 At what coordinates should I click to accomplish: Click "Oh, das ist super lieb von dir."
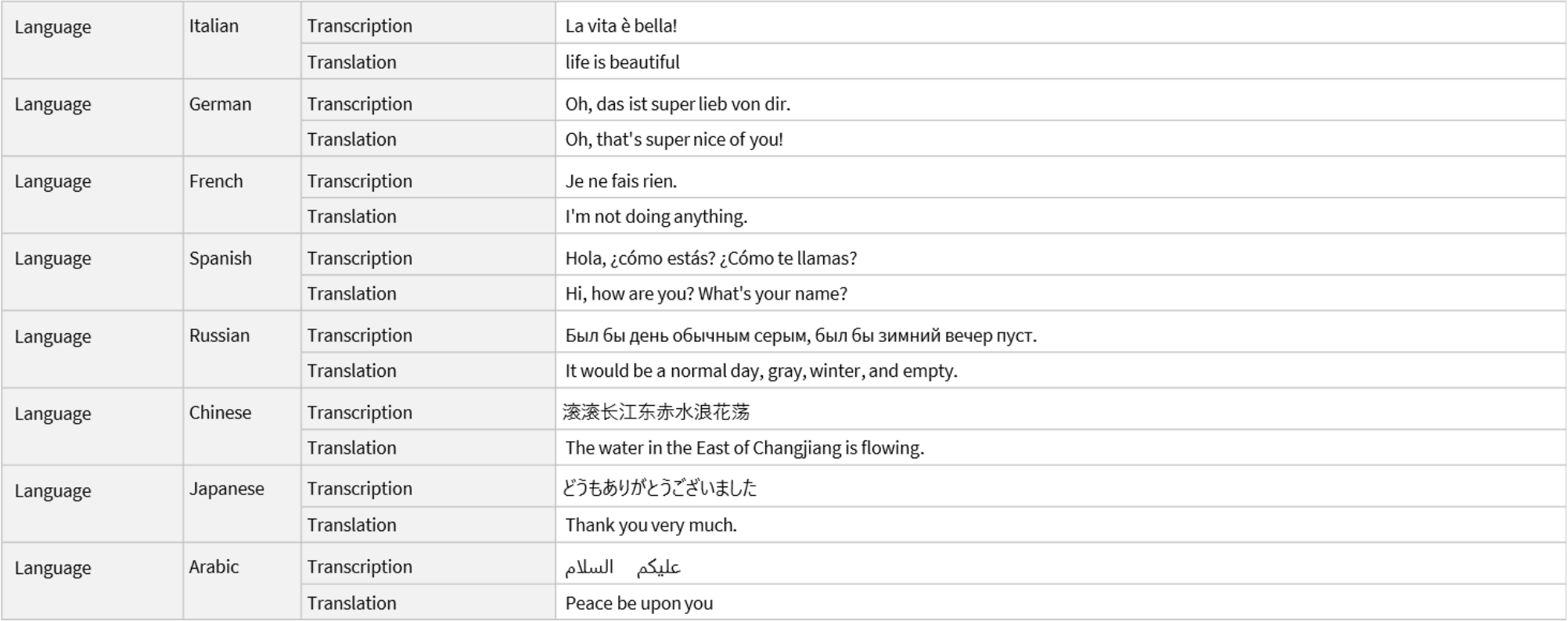(678, 104)
